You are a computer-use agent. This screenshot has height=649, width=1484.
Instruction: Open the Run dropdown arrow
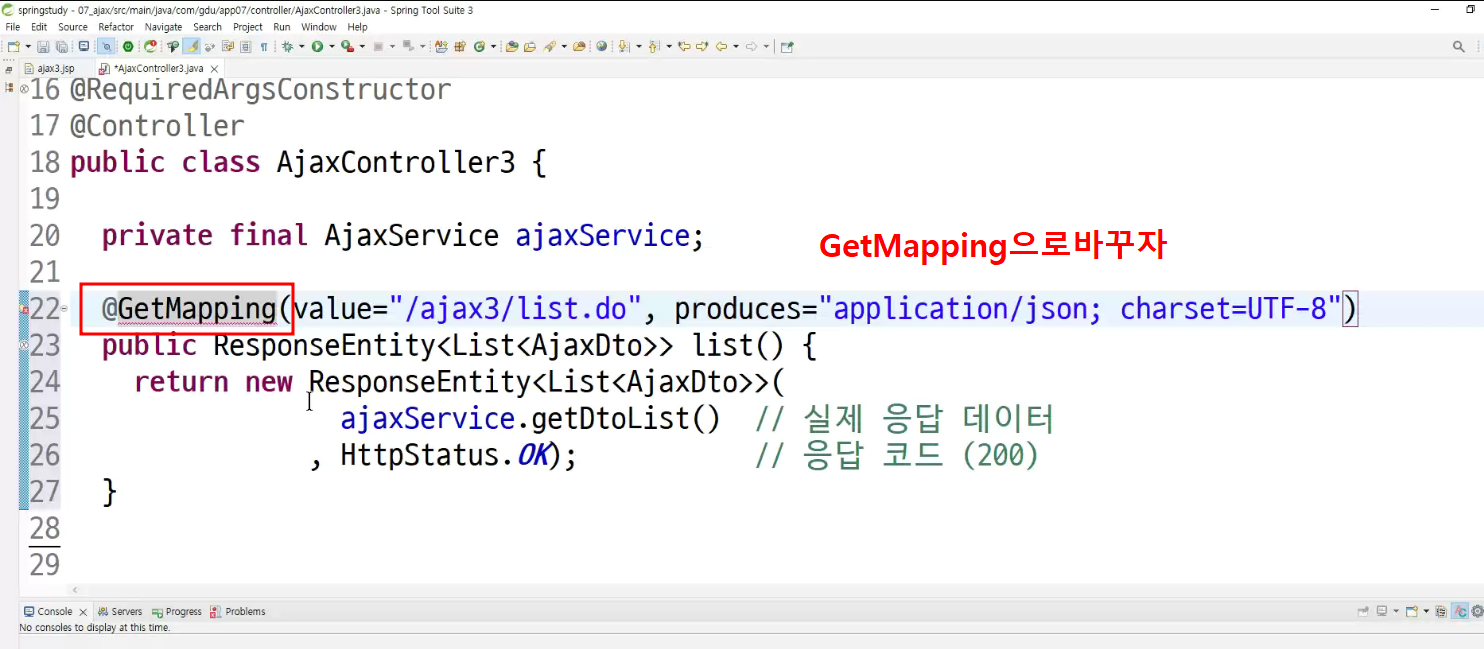(332, 46)
